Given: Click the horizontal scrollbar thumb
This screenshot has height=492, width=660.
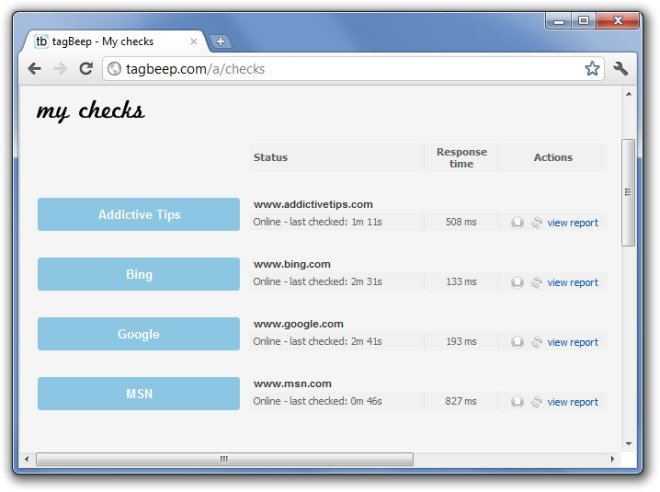Looking at the screenshot, I should [225, 459].
